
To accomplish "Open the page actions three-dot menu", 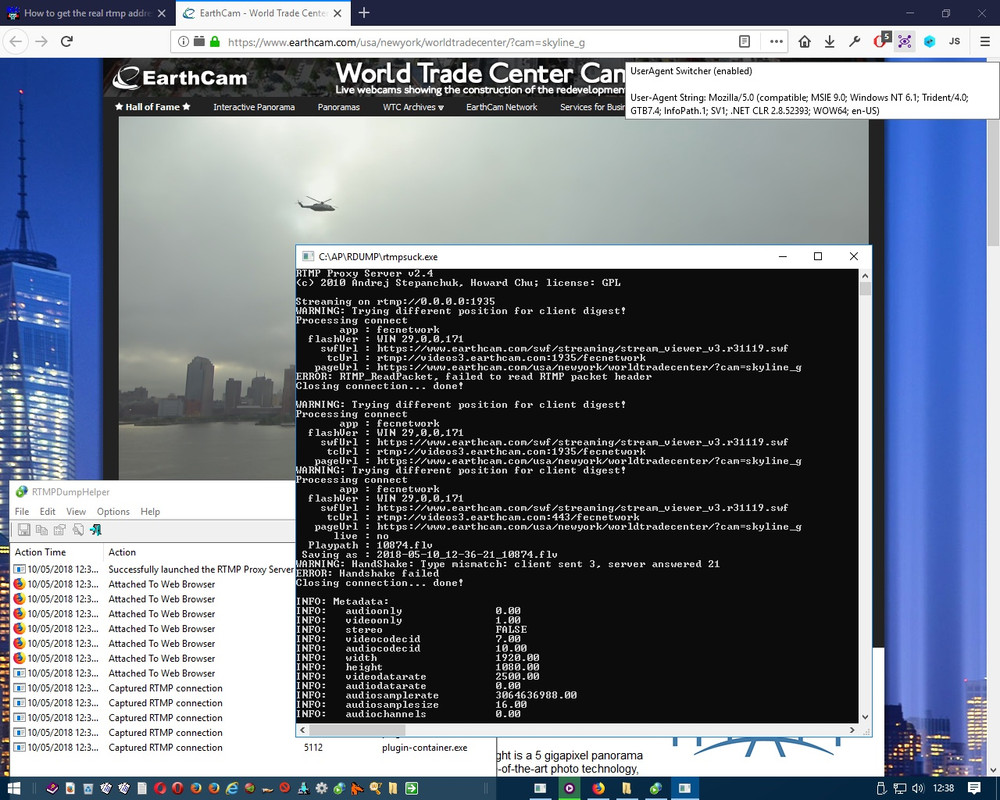I will coord(776,41).
